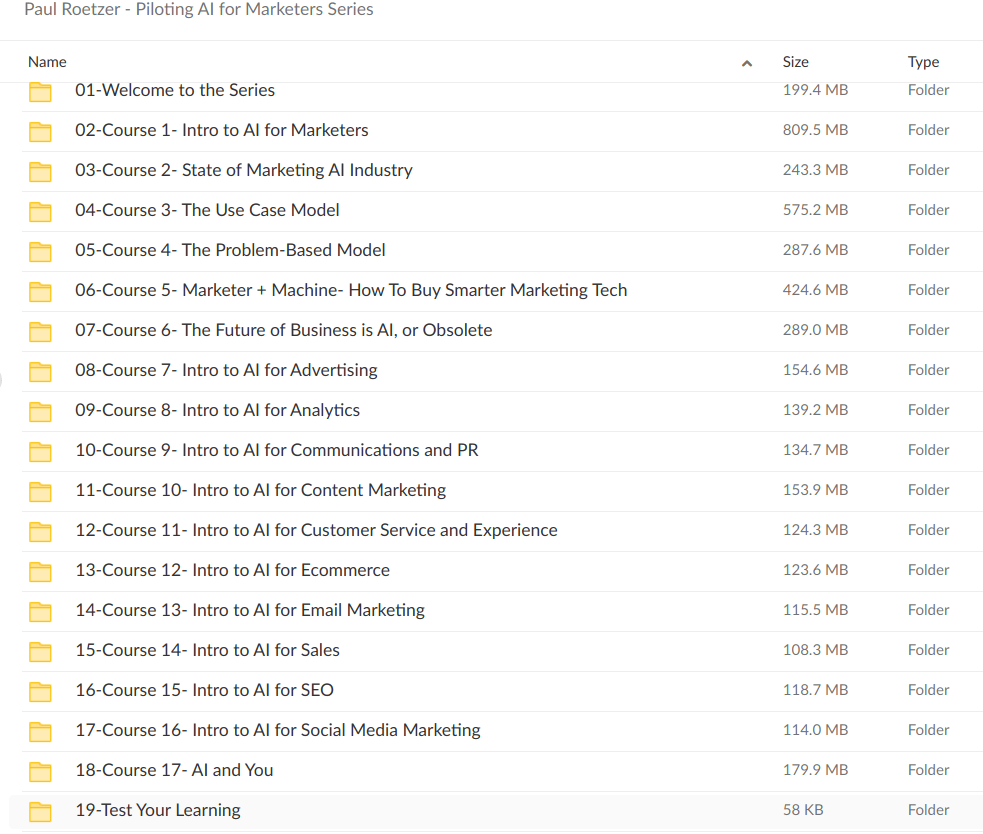Image resolution: width=983 pixels, height=834 pixels.
Task: Open 06-Course 5- Marketer + Machine folder
Action: (x=351, y=290)
